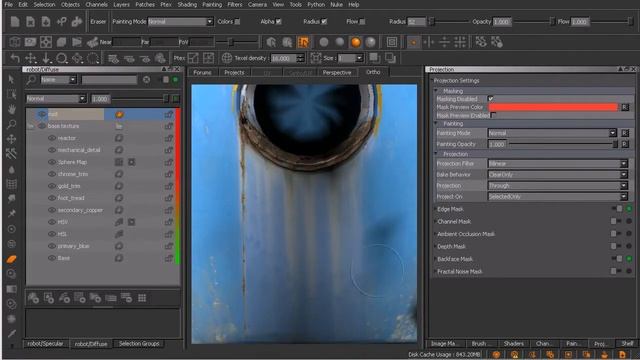Select the orange sphere lighting mode
The height and width of the screenshot is (360, 640).
(x=356, y=42)
